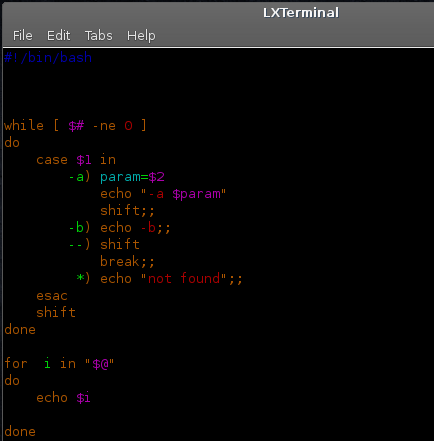Open the File menu
Image resolution: width=434 pixels, height=441 pixels.
pyautogui.click(x=23, y=35)
